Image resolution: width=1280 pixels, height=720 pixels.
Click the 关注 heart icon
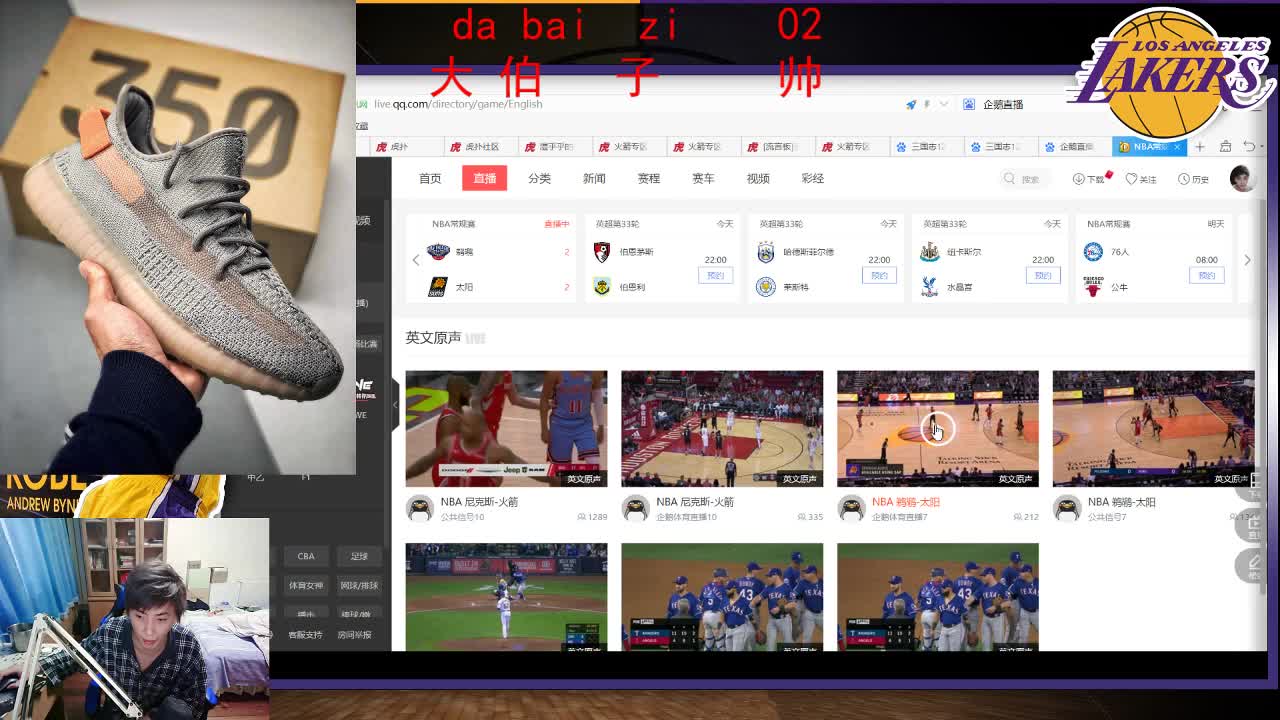click(x=1131, y=179)
